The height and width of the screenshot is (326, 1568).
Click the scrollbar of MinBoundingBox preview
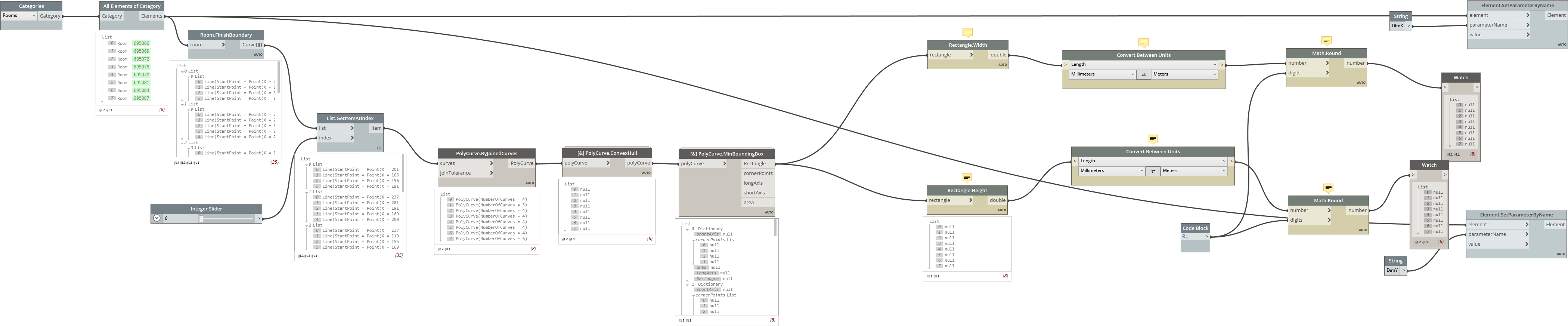point(775,228)
